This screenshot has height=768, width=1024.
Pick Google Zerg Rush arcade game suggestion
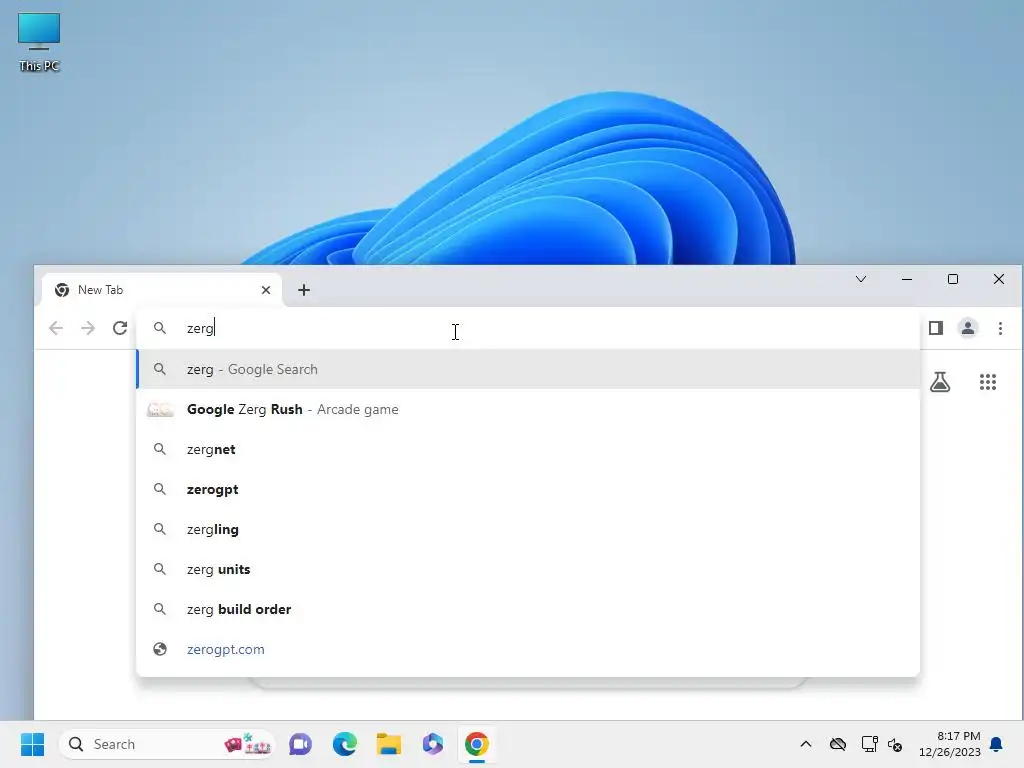pyautogui.click(x=528, y=409)
